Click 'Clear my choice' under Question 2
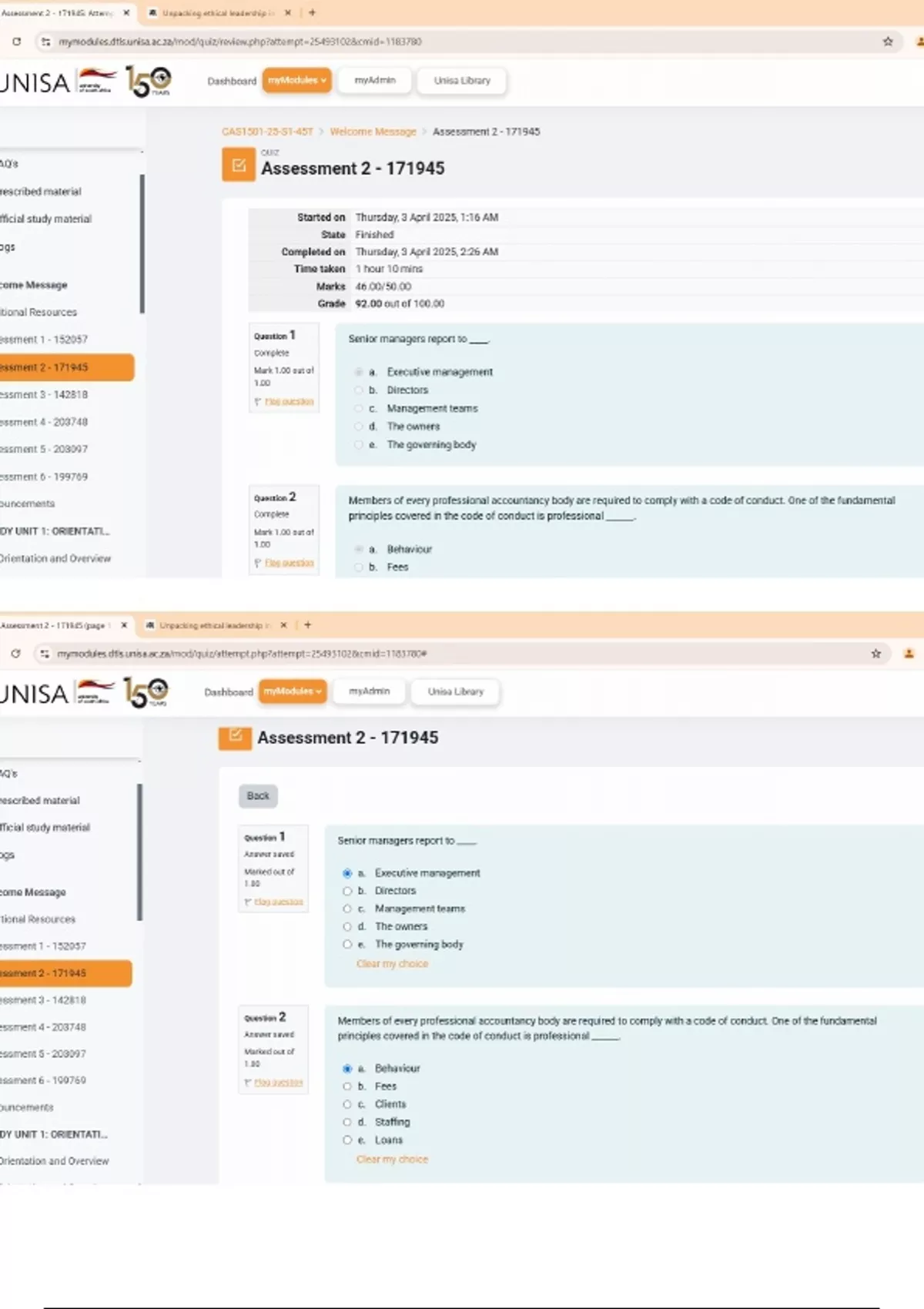Screen dimensions: 924x1309 392,1159
